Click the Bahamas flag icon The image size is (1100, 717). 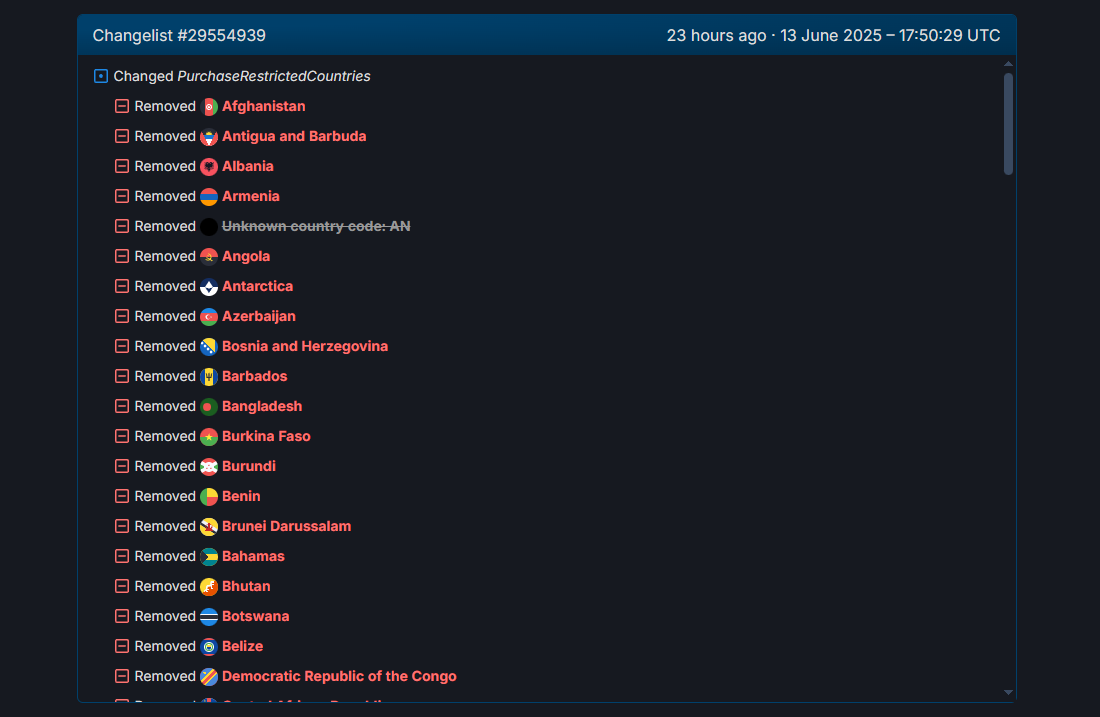[x=209, y=556]
